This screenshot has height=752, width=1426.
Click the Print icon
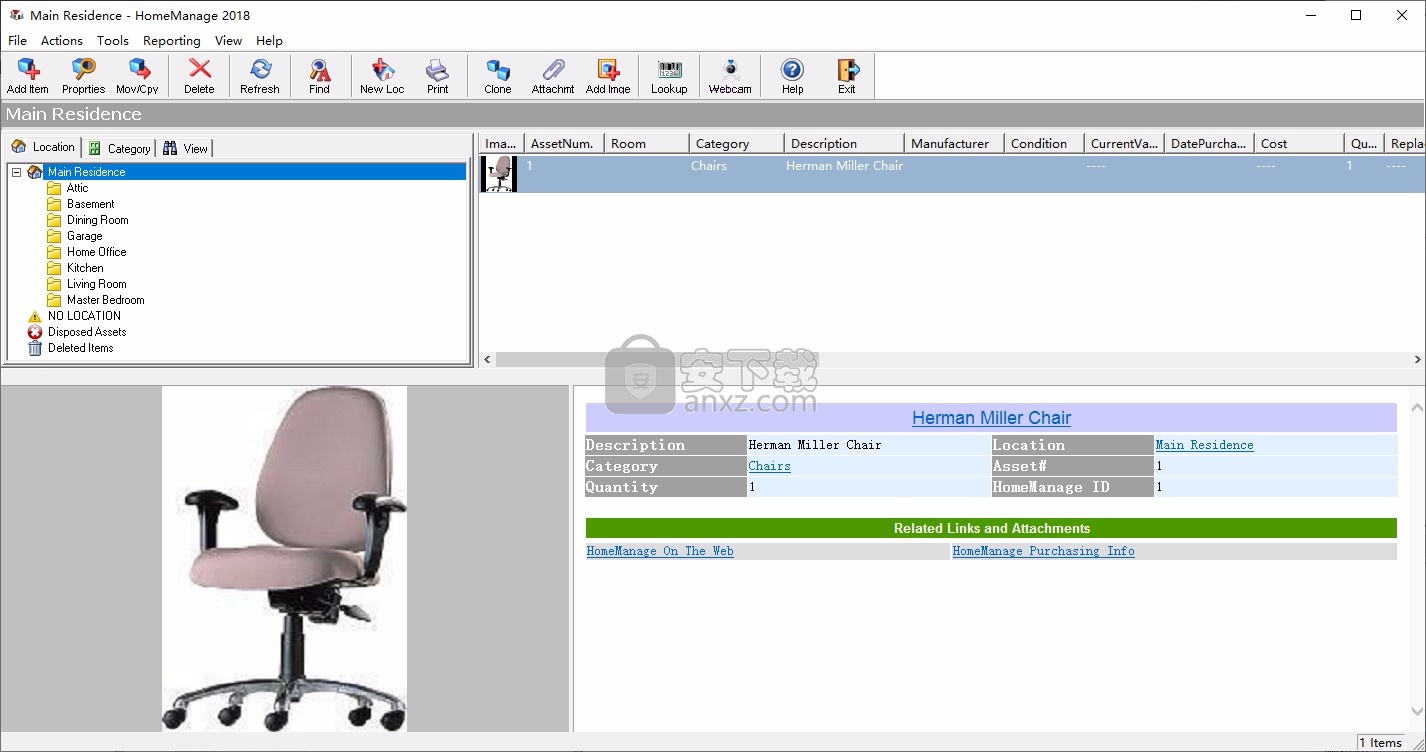click(438, 76)
